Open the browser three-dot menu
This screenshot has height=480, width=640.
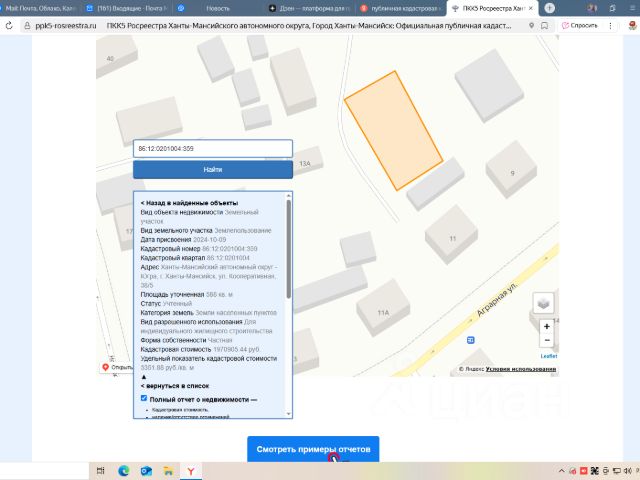point(611,26)
